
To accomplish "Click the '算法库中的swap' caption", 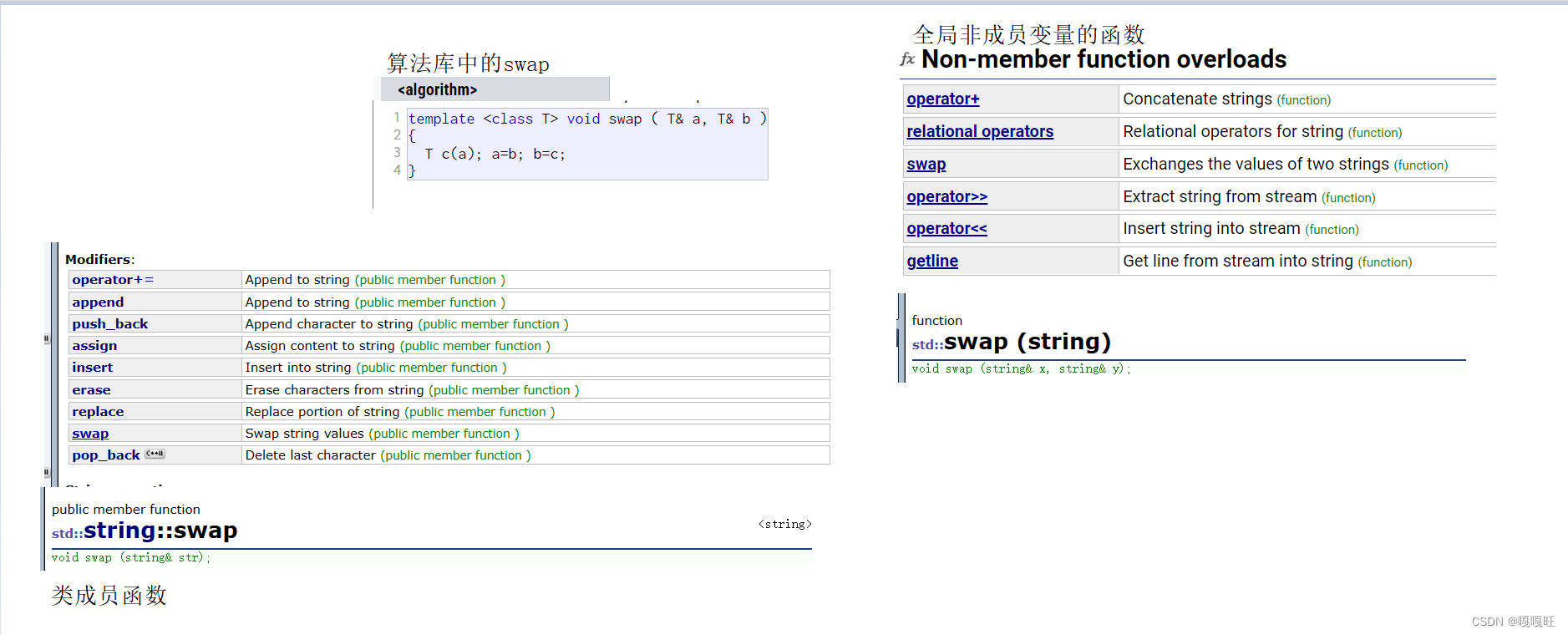I will click(x=468, y=63).
